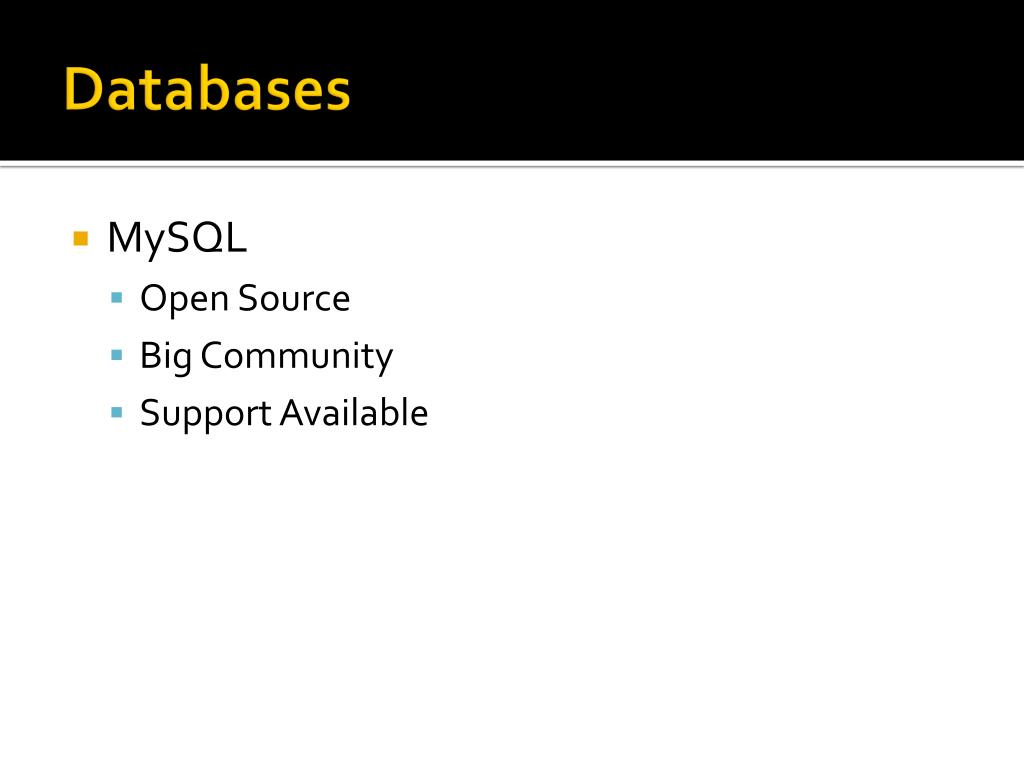Screen dimensions: 1024x768
Task: Click the Databases slide title
Action: 207,90
